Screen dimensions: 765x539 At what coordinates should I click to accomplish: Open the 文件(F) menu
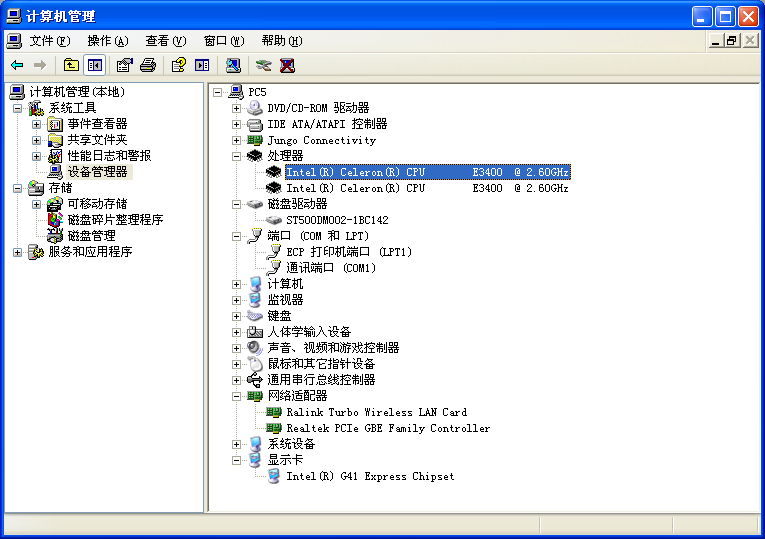(49, 41)
